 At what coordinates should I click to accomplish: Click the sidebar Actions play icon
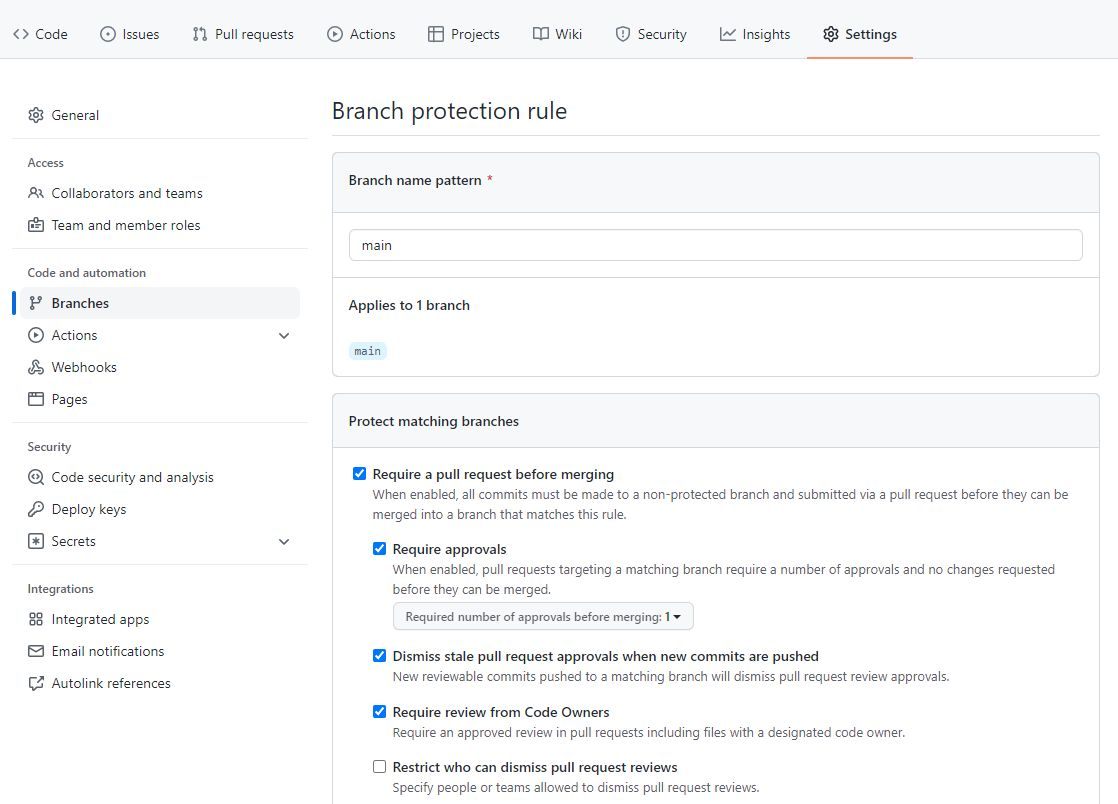coord(36,335)
